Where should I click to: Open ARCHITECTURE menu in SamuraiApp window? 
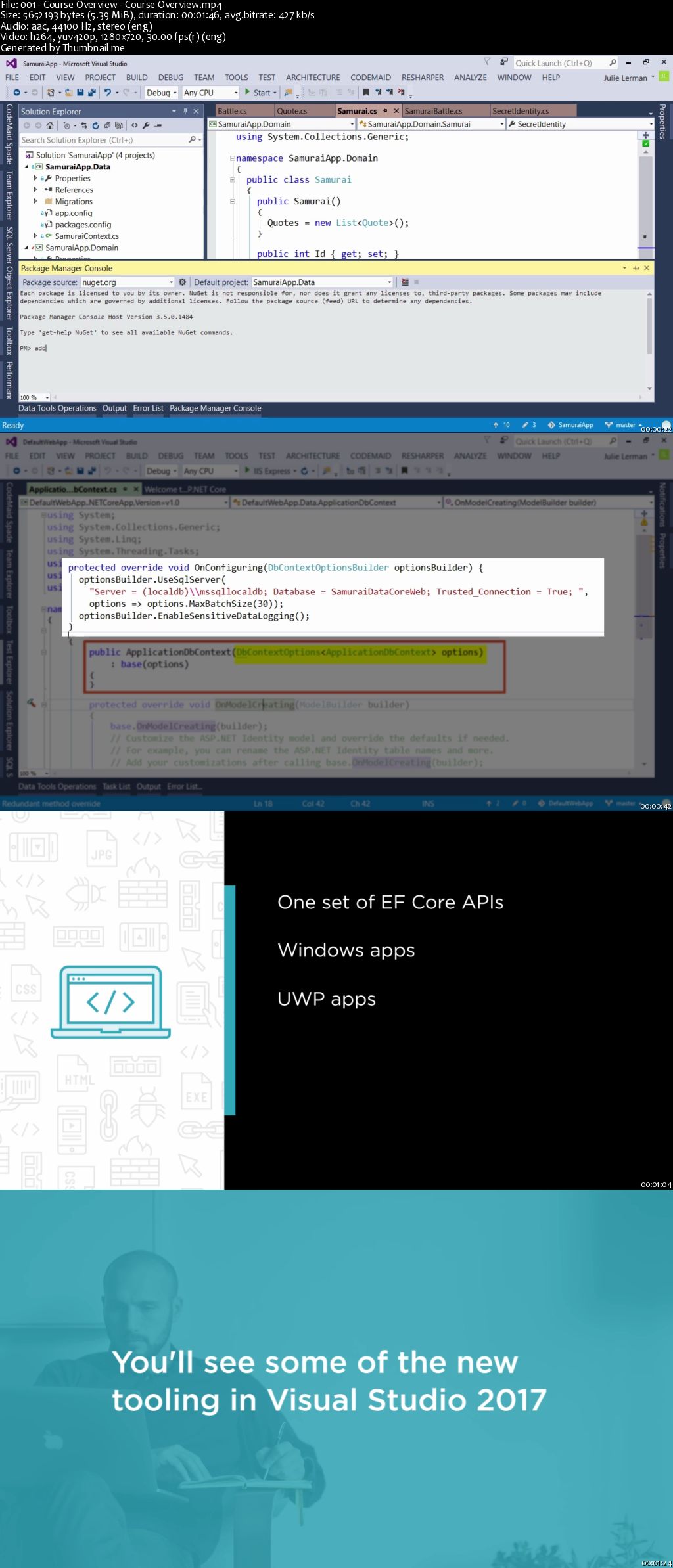point(313,78)
